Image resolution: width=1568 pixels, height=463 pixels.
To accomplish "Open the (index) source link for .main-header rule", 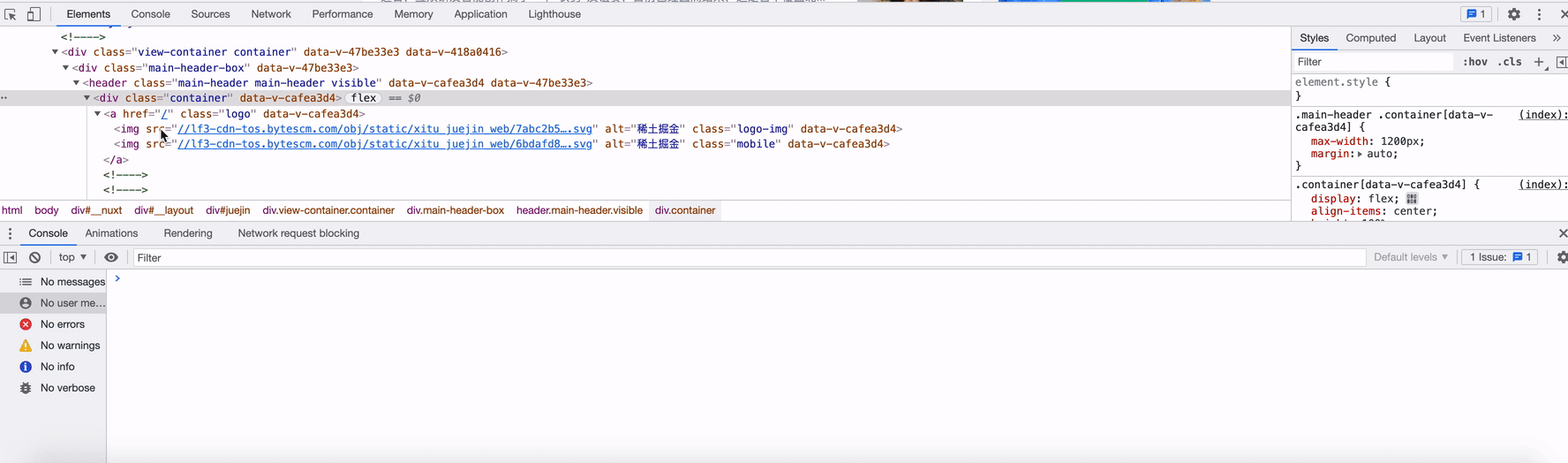I will pyautogui.click(x=1542, y=115).
